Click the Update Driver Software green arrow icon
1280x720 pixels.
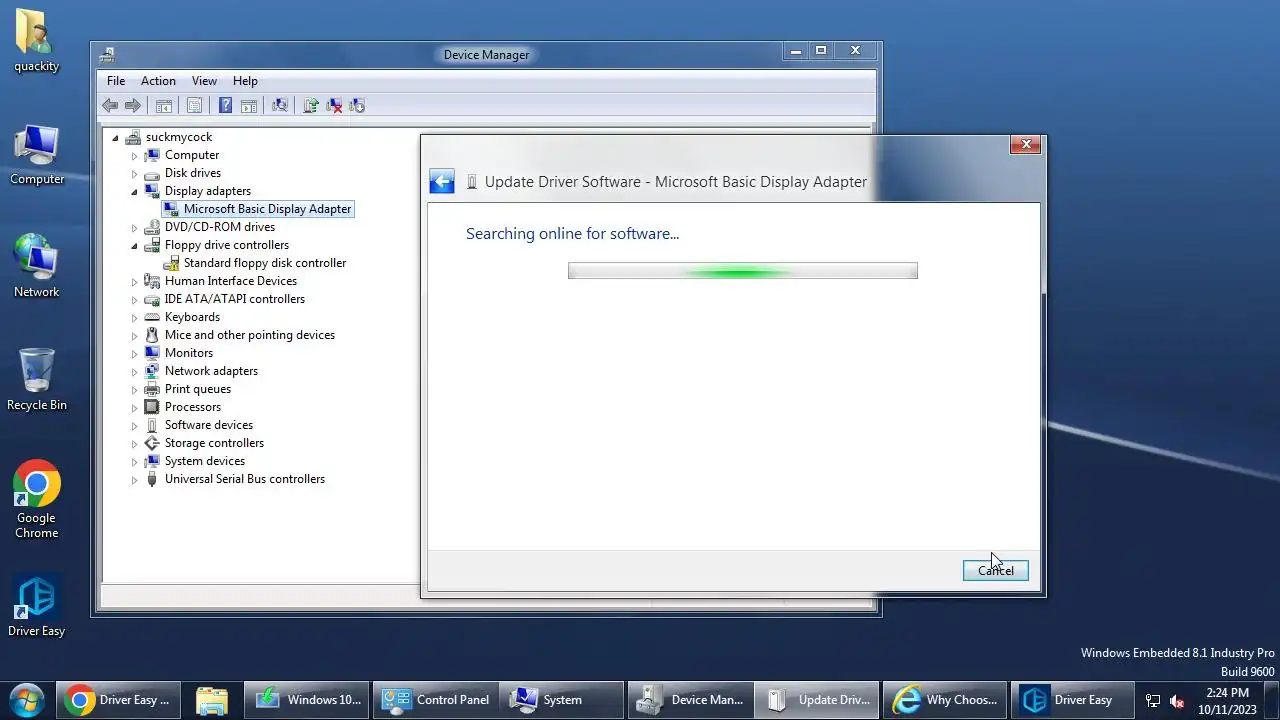point(311,105)
